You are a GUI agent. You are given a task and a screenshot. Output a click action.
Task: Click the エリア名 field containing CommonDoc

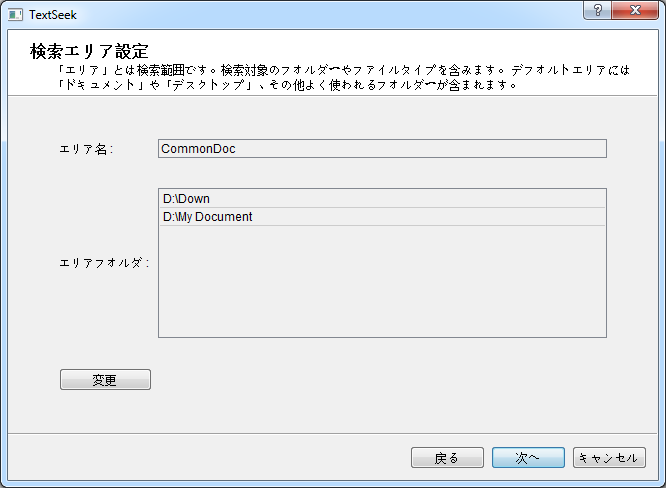(381, 149)
